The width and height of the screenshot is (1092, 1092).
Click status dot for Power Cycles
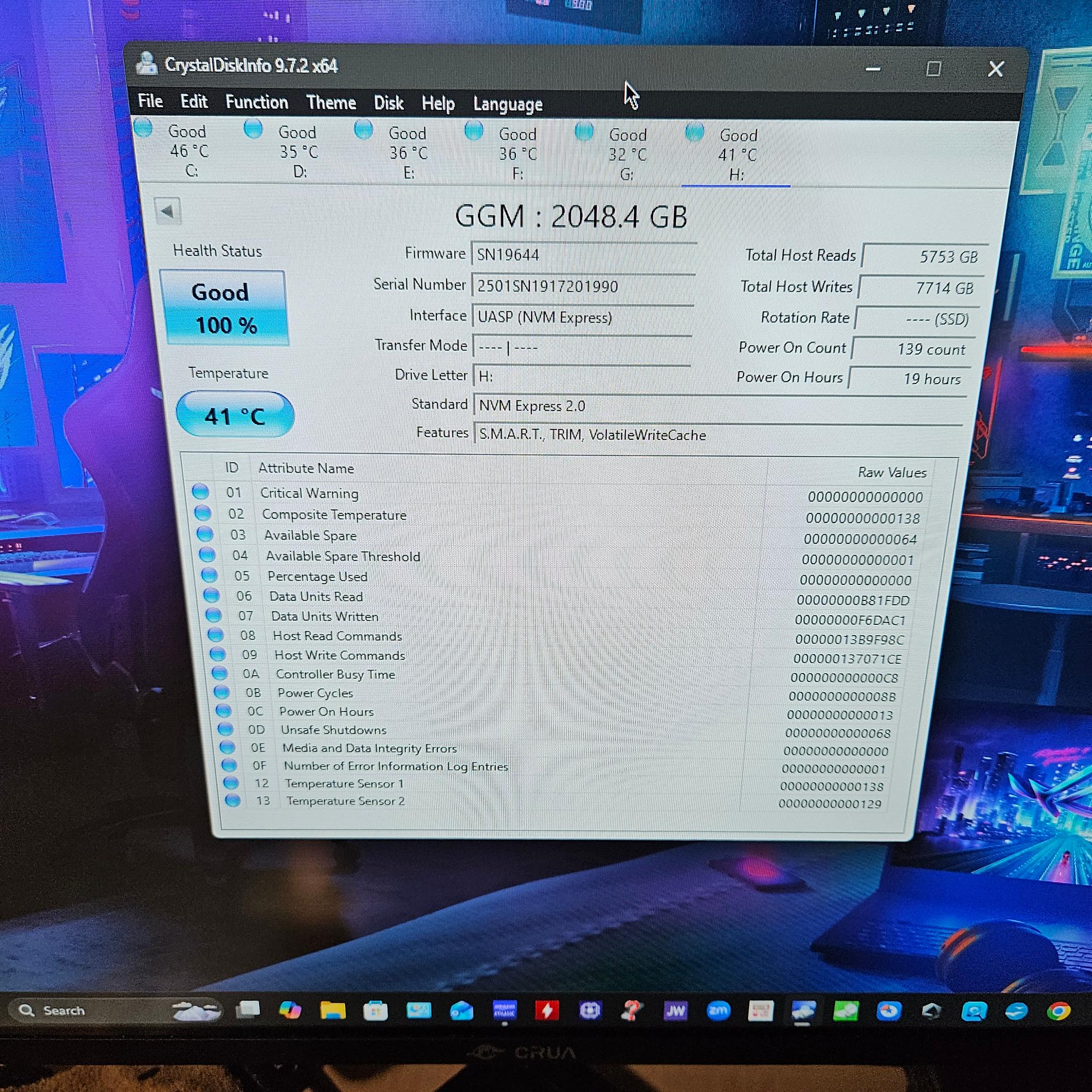click(221, 692)
